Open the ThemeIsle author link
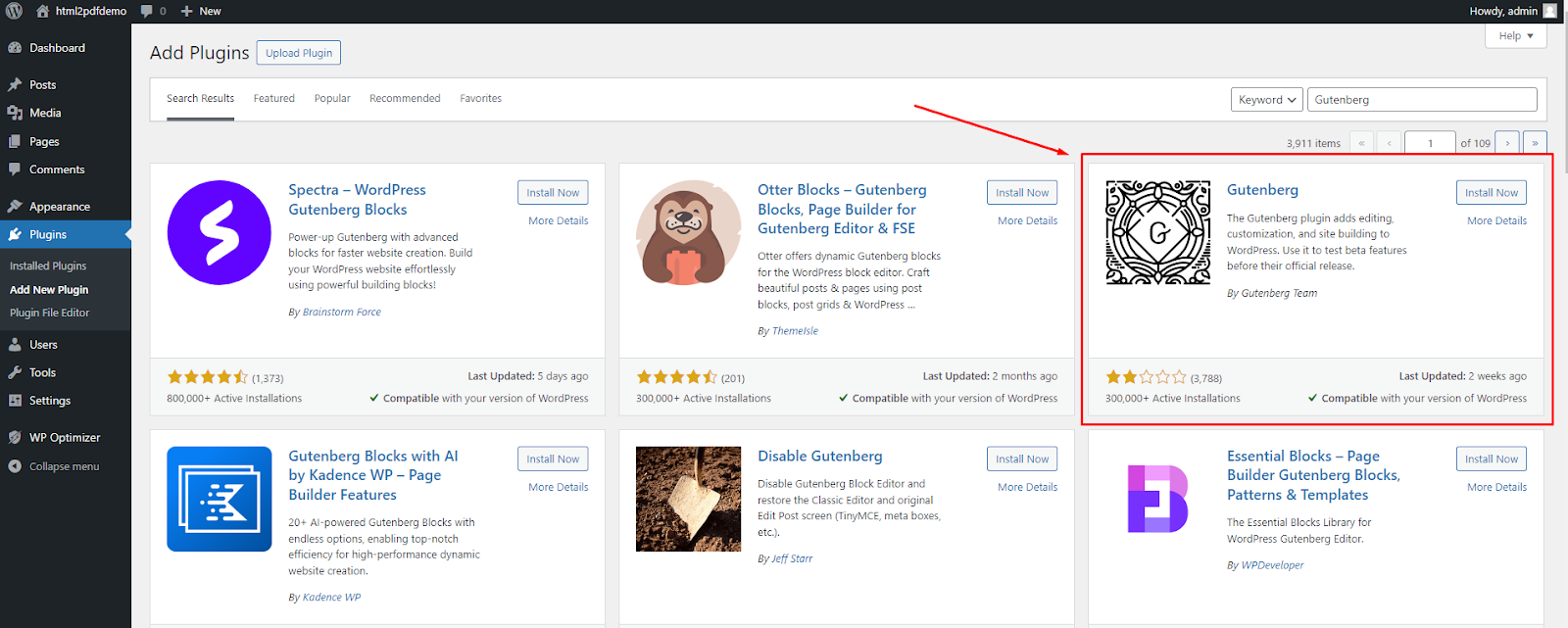Screen dimensions: 1568x628 coord(795,331)
